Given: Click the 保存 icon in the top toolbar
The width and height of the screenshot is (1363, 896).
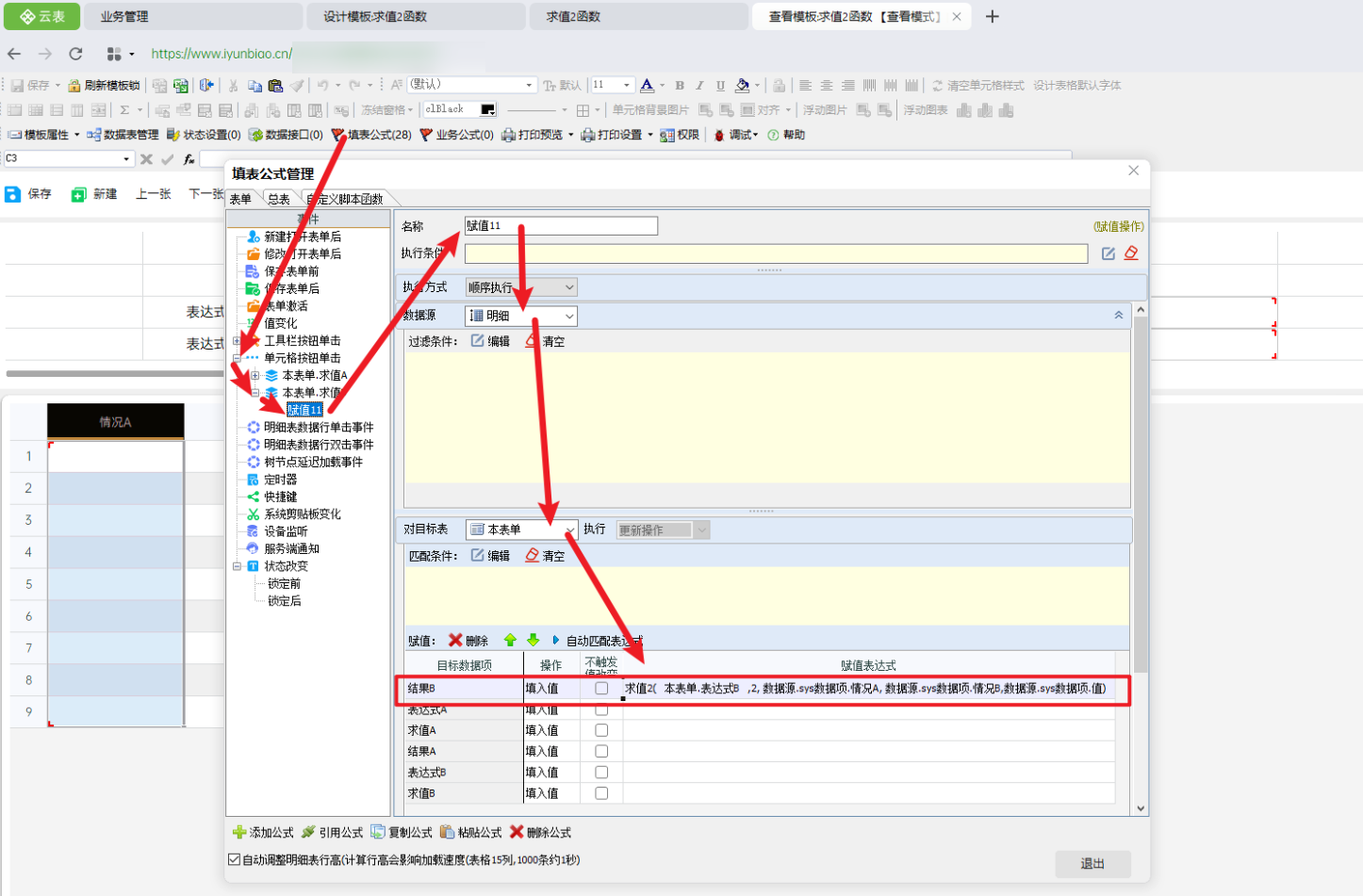Looking at the screenshot, I should 17,85.
